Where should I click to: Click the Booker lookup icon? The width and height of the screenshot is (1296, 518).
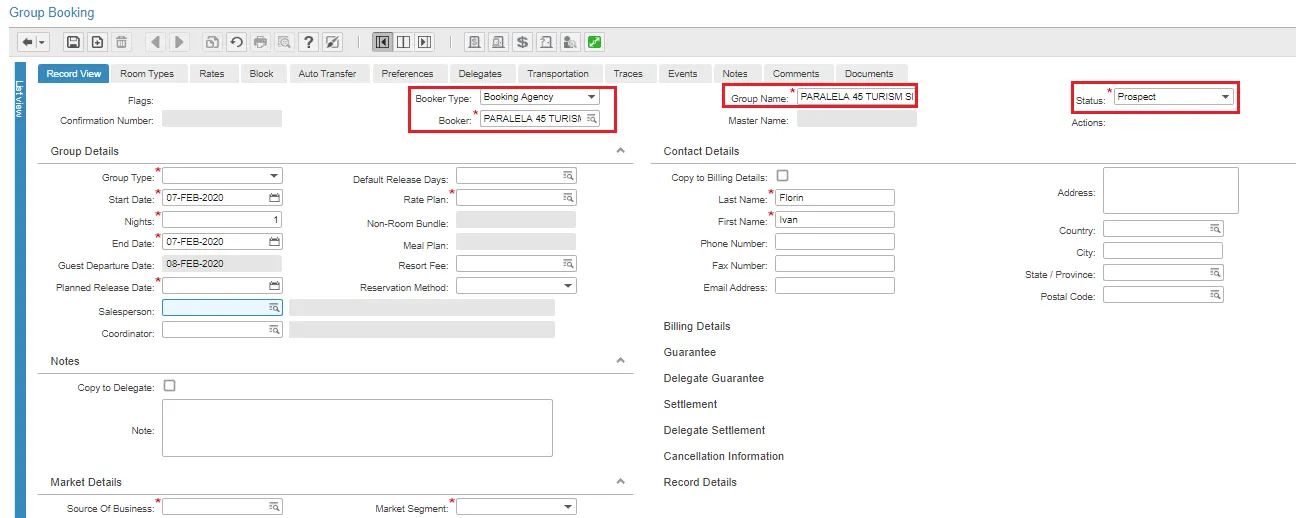click(591, 119)
